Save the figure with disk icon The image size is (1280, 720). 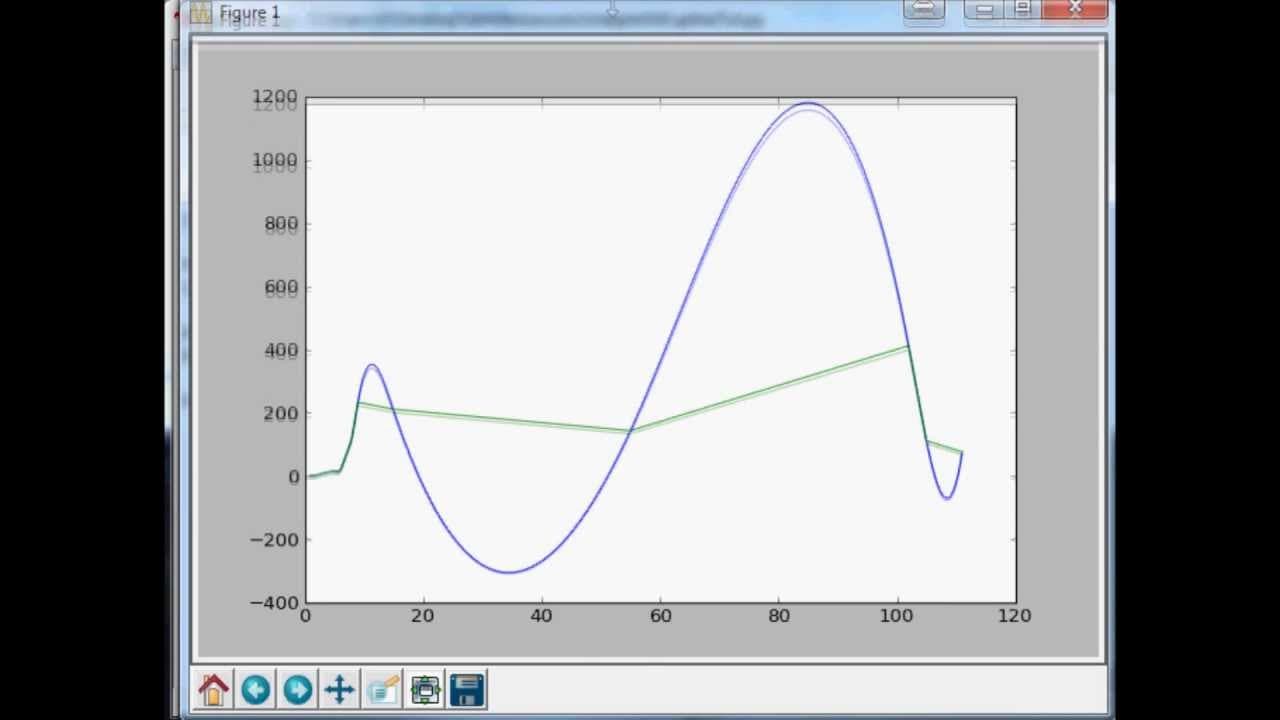pyautogui.click(x=467, y=689)
